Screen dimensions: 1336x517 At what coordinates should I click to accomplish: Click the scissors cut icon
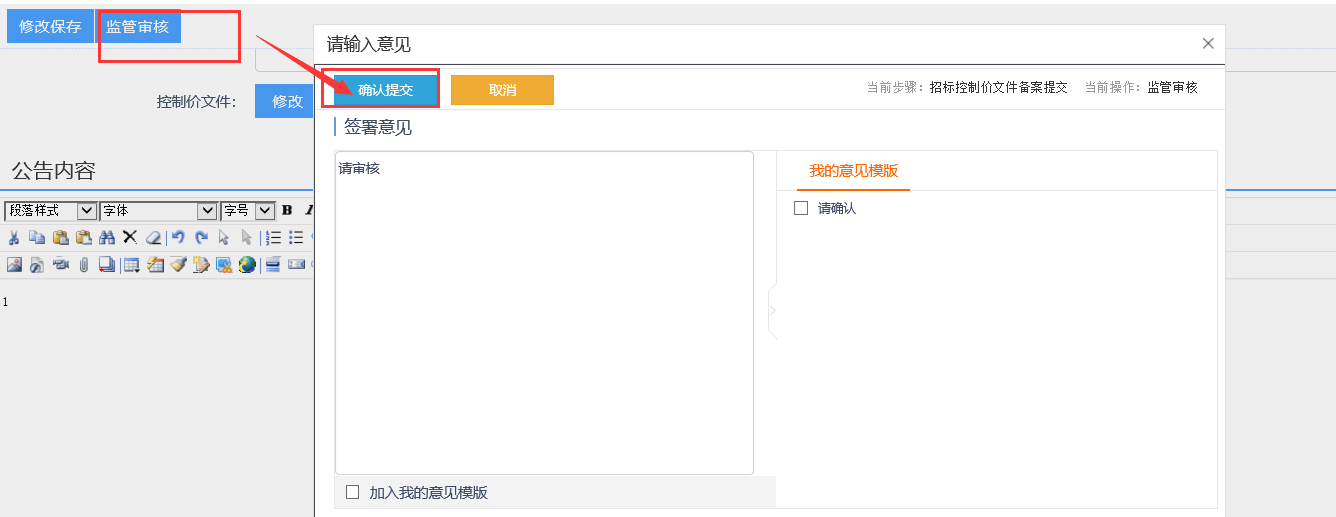coord(14,238)
